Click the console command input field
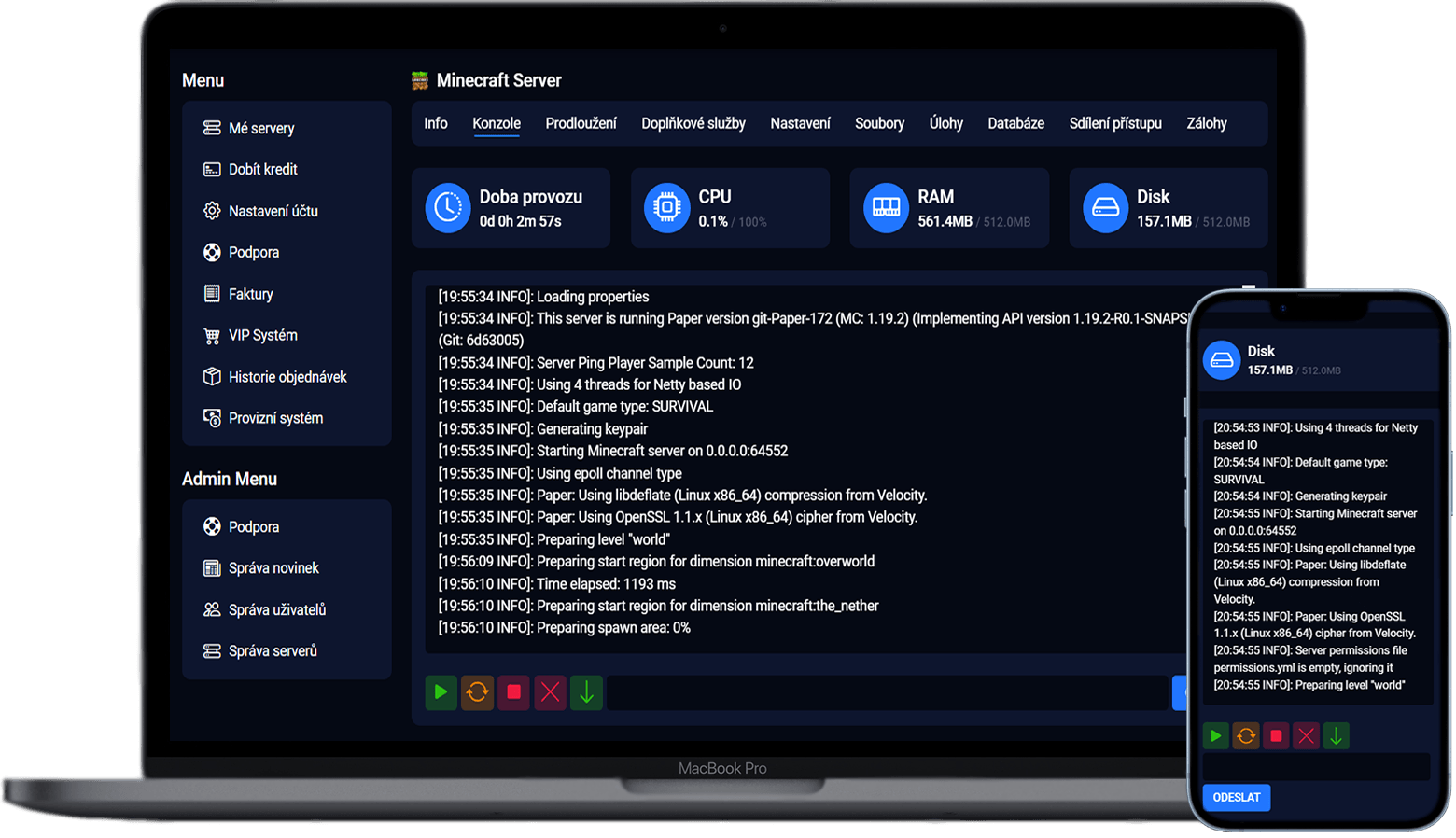 [887, 692]
